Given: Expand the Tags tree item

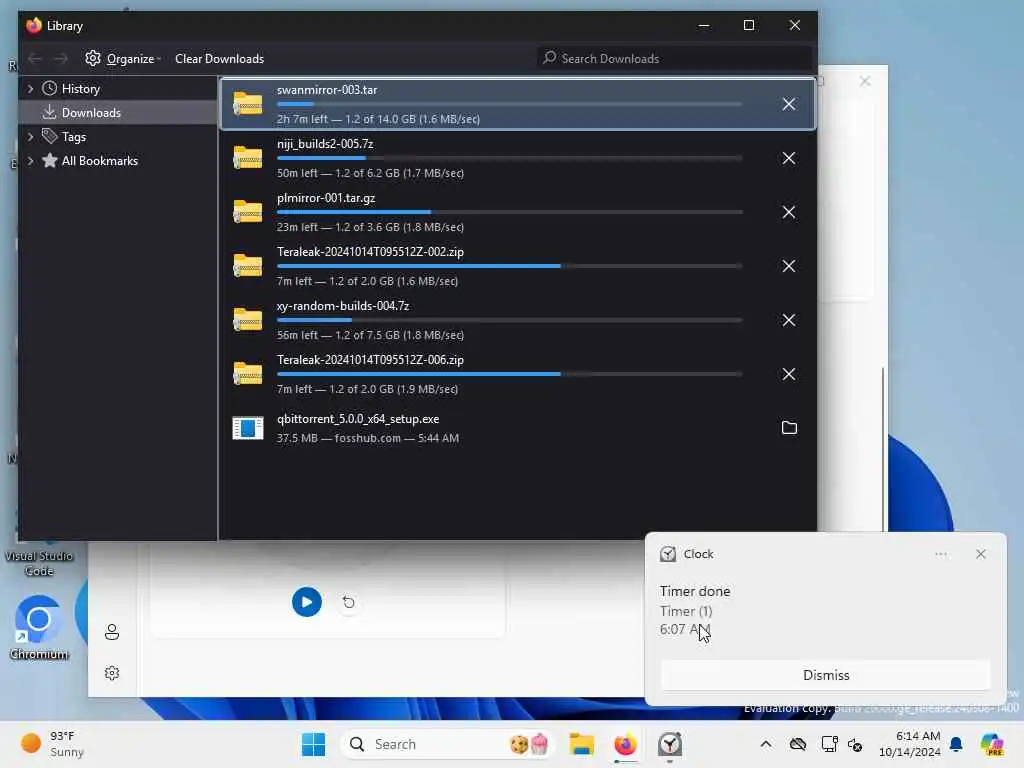Looking at the screenshot, I should coord(30,136).
